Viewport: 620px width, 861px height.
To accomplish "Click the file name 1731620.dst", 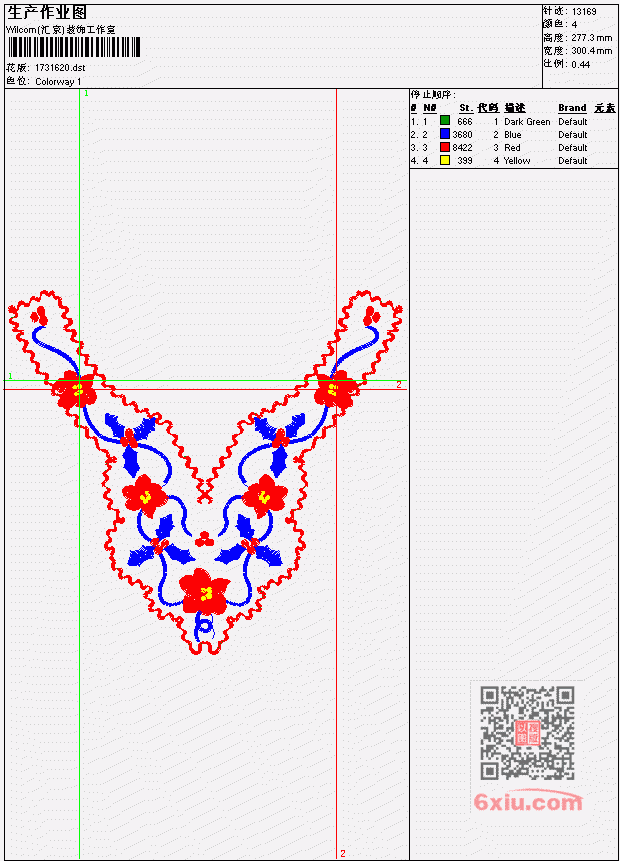I will click(60, 68).
